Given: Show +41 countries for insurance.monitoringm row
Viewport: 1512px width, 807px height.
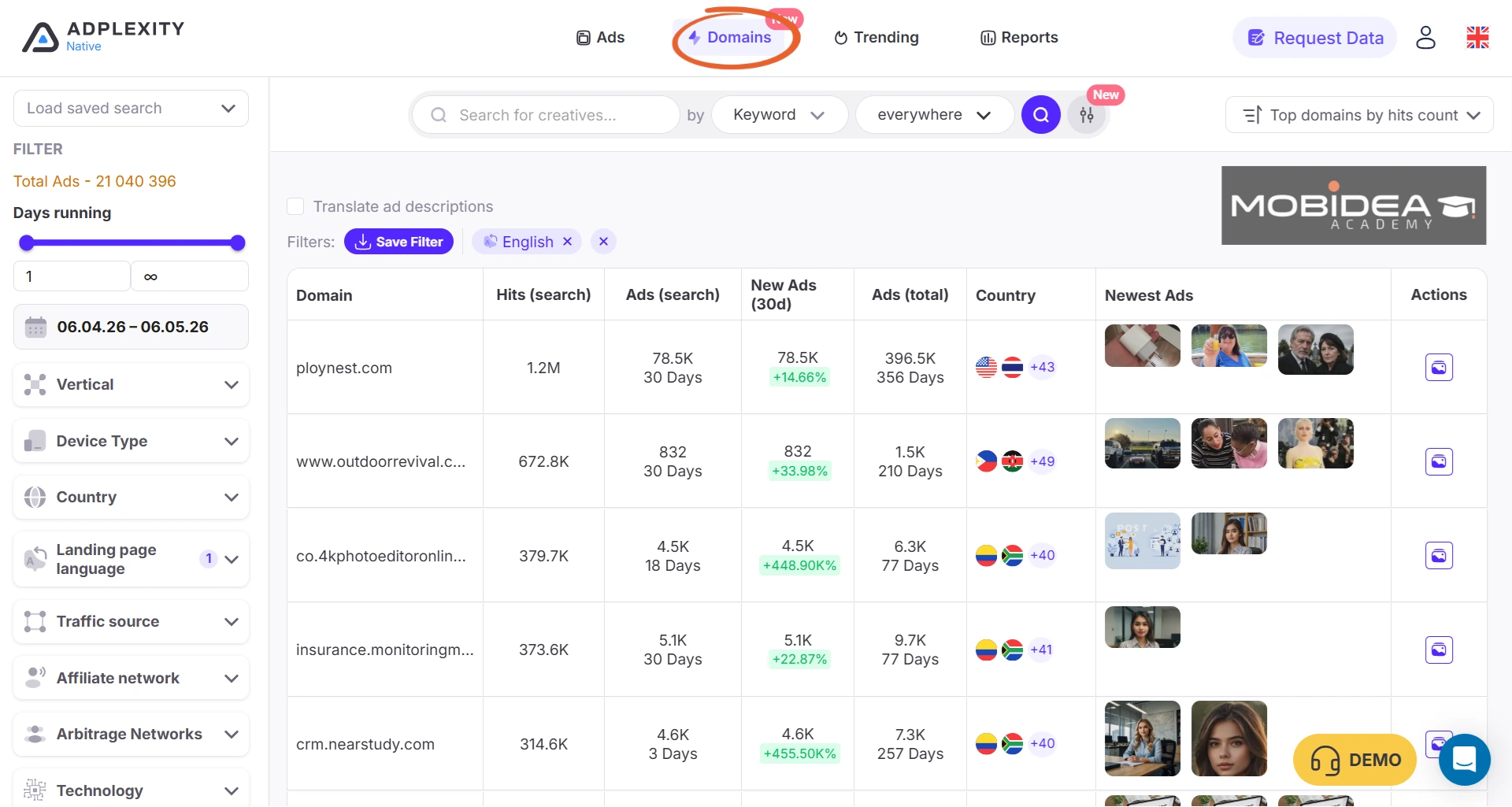Looking at the screenshot, I should coord(1041,650).
